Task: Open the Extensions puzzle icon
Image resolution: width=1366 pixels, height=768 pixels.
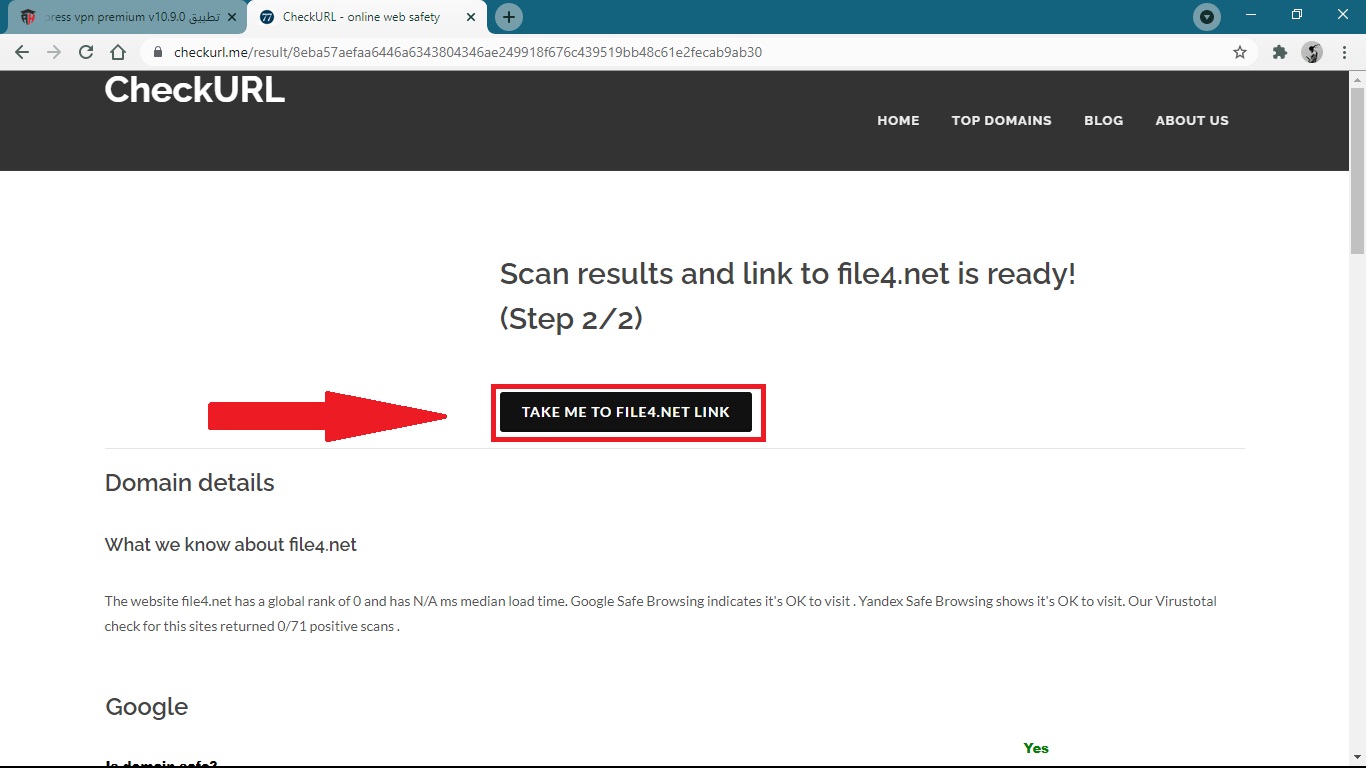Action: tap(1279, 52)
